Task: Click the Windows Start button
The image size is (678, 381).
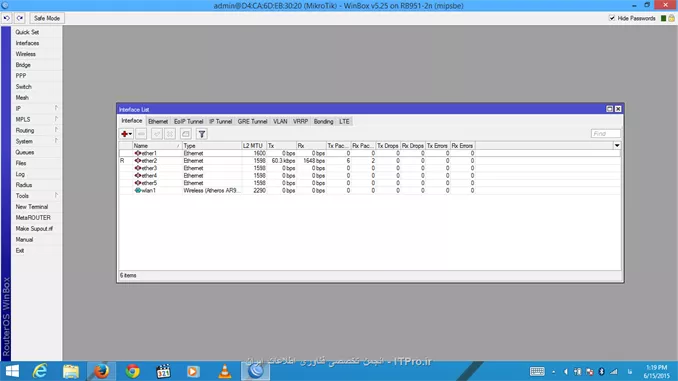Action: coord(12,371)
